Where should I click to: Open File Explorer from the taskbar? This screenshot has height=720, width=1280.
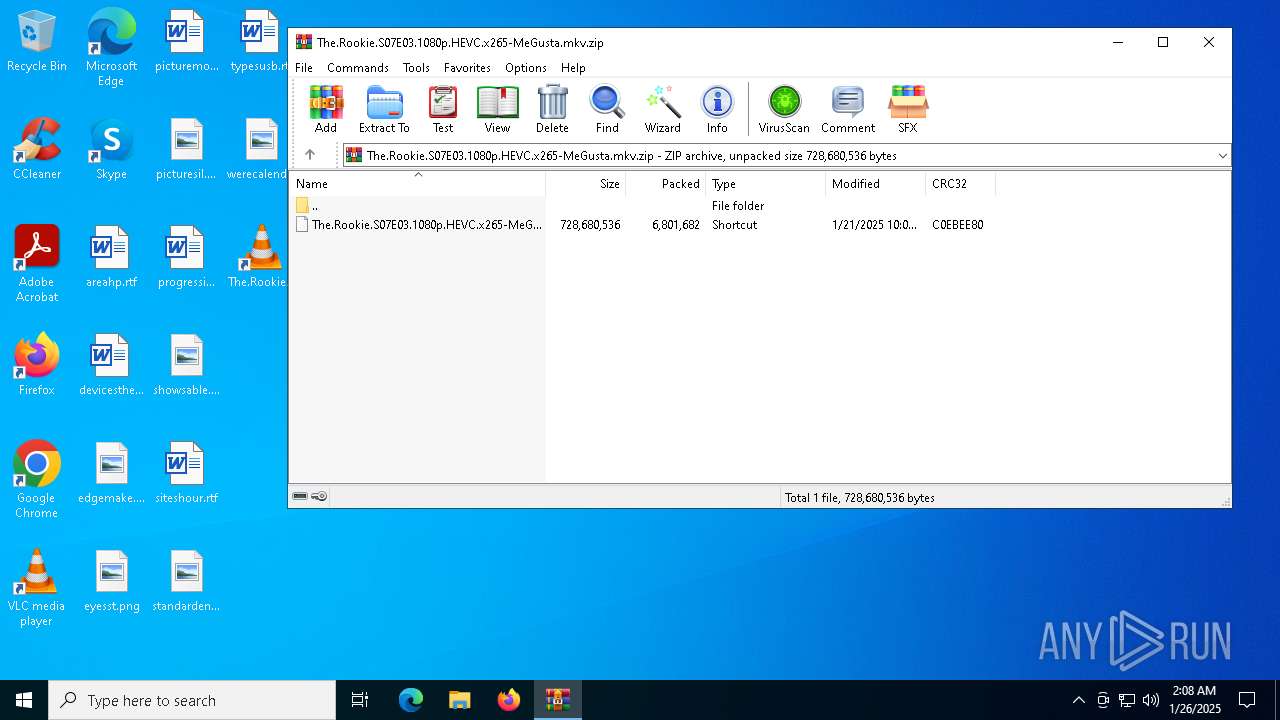[459, 700]
